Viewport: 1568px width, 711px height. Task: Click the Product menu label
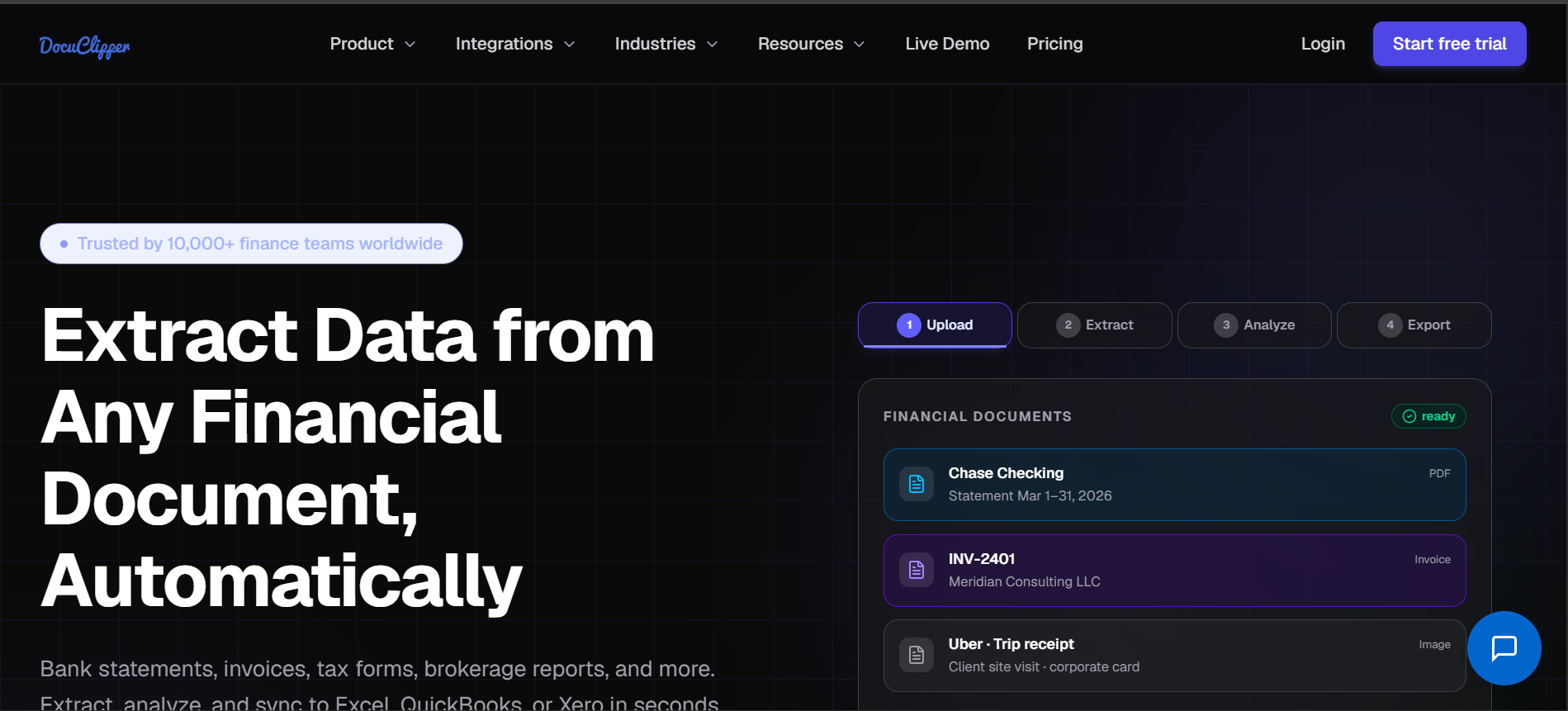[362, 44]
